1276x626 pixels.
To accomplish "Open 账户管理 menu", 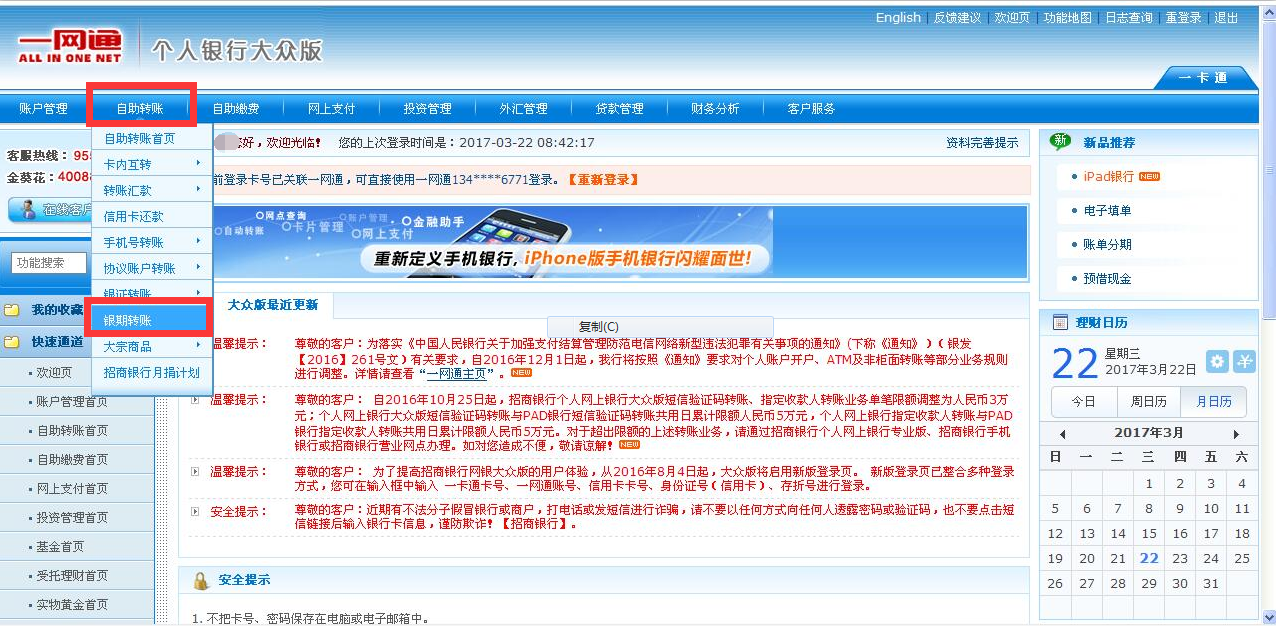I will pos(44,108).
